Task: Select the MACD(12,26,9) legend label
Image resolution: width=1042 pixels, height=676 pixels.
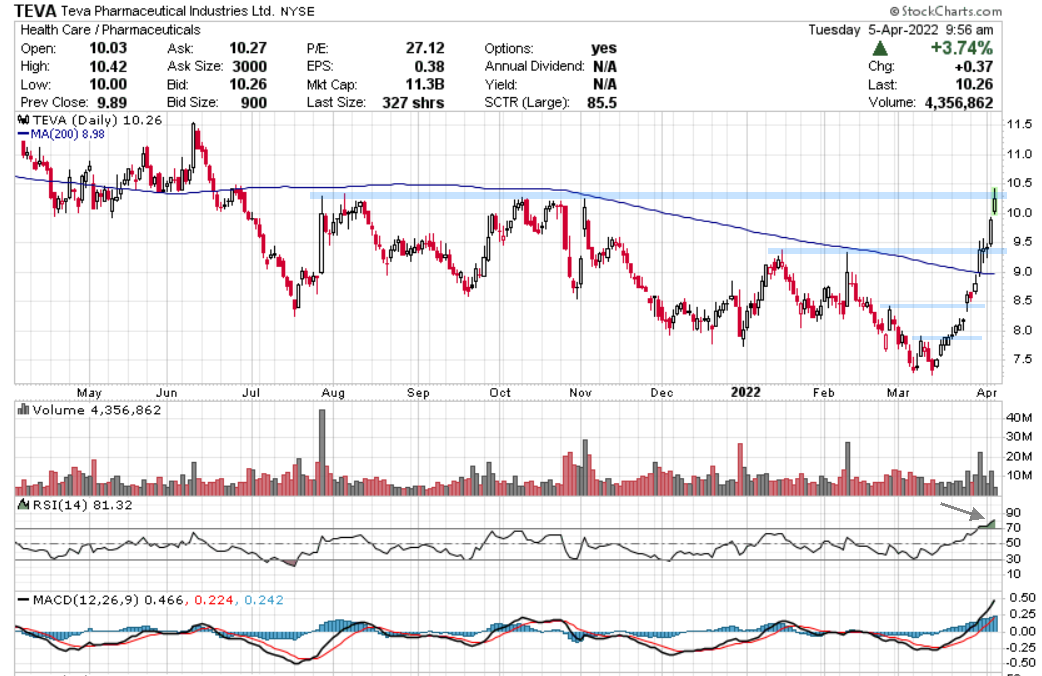Action: [86, 600]
